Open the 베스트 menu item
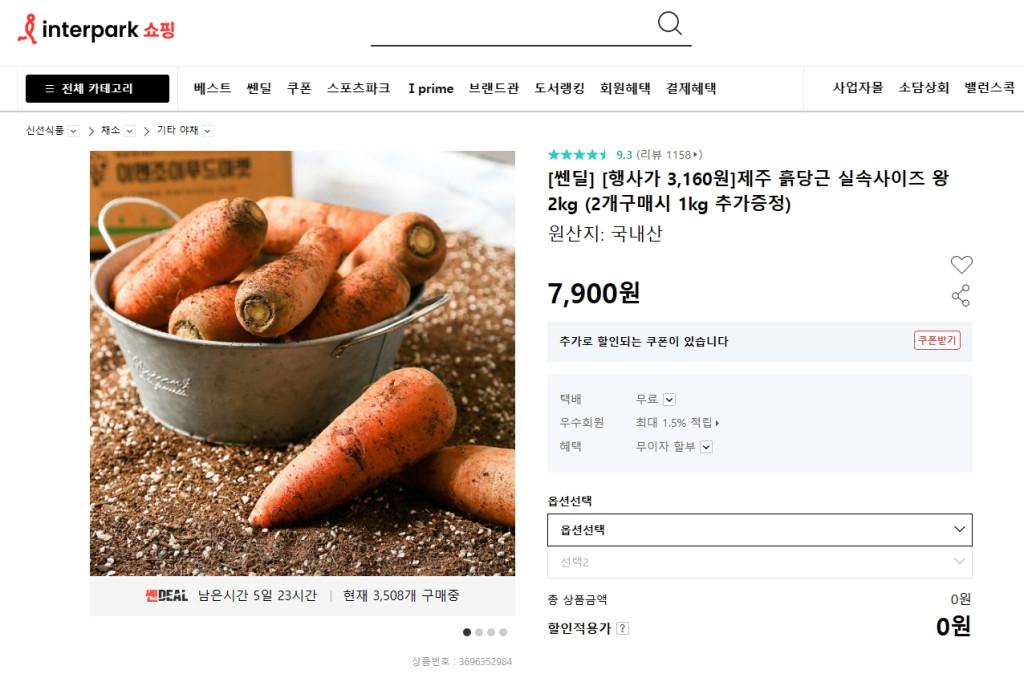Screen dimensions: 1024x674 click(x=212, y=88)
